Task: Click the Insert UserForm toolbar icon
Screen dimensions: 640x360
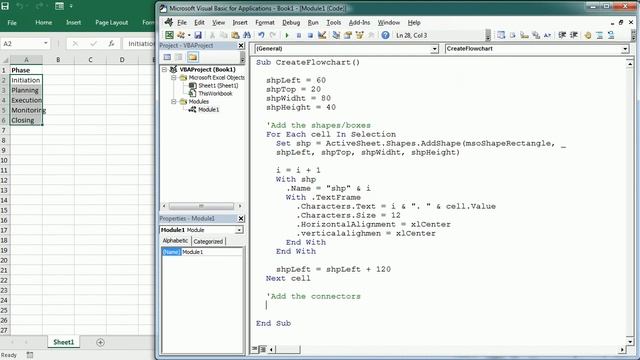Action: coord(180,36)
